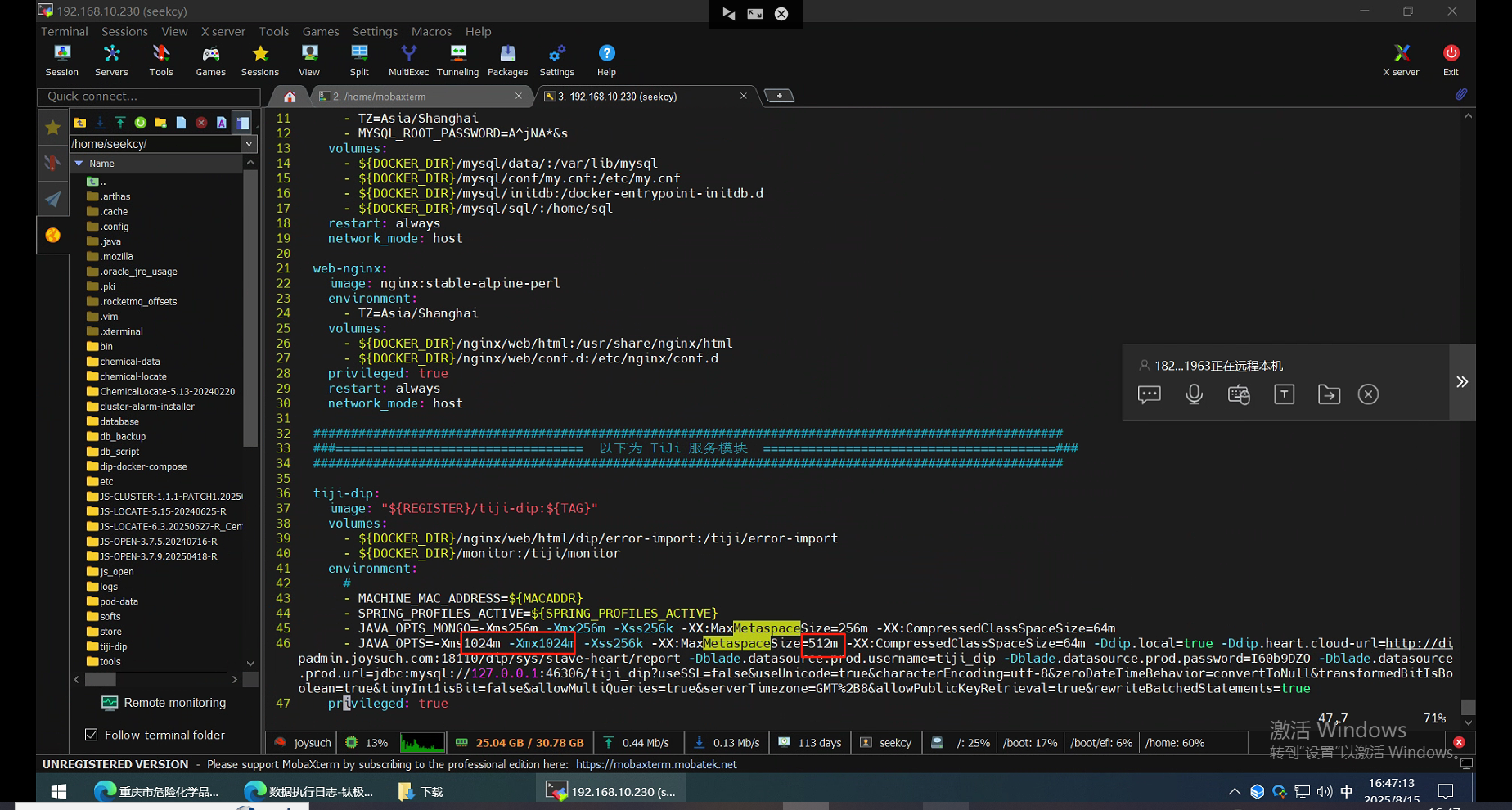Open the Tools knife sidebar tab
This screenshot has width=1512, height=810.
pos(53,163)
